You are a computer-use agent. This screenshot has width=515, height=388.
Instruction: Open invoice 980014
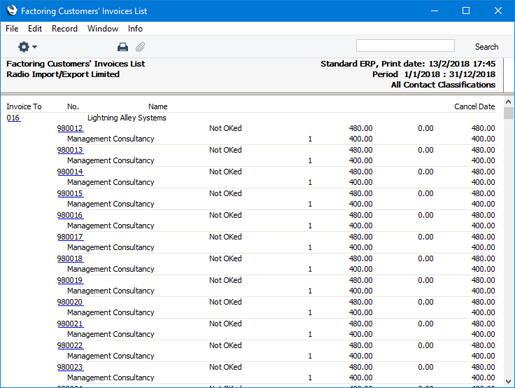point(70,172)
